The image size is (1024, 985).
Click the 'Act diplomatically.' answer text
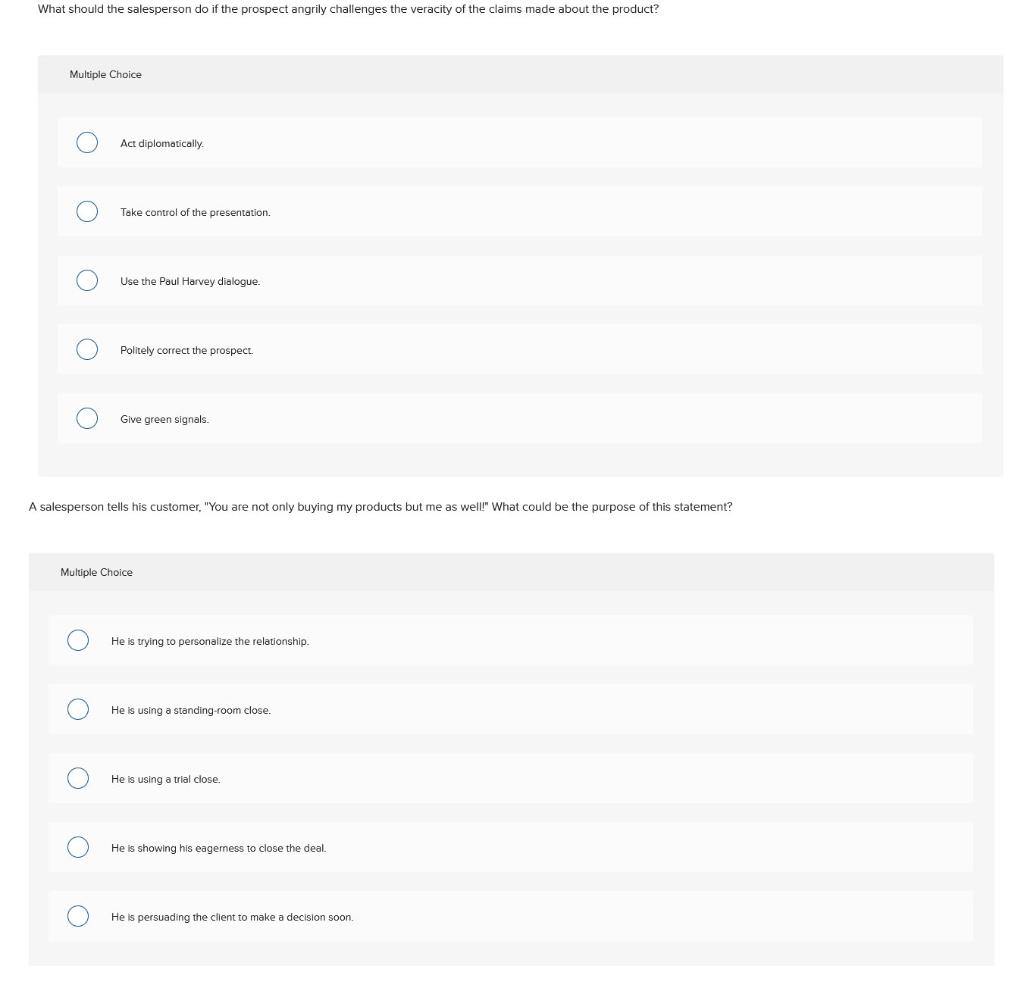click(x=162, y=144)
